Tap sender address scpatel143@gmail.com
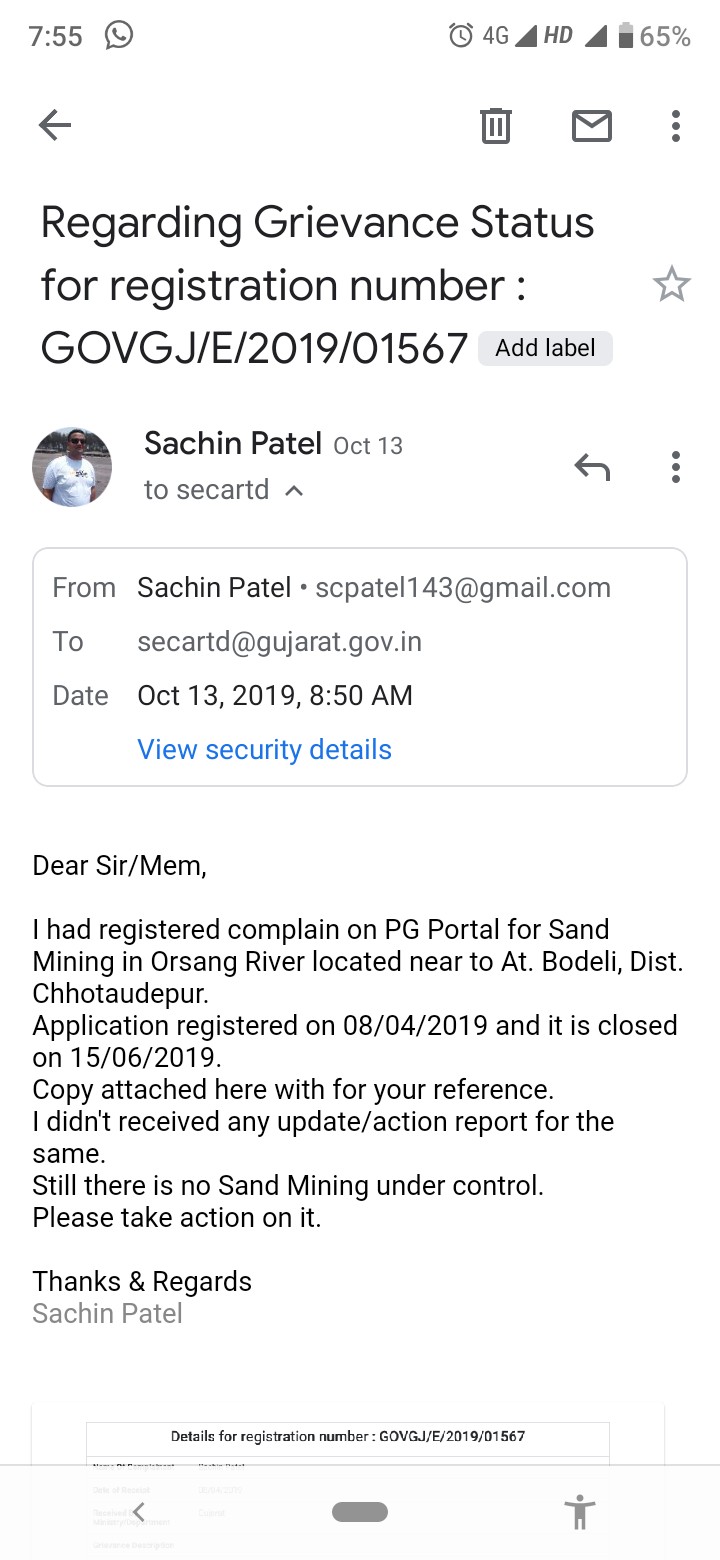The width and height of the screenshot is (720, 1560). point(463,587)
